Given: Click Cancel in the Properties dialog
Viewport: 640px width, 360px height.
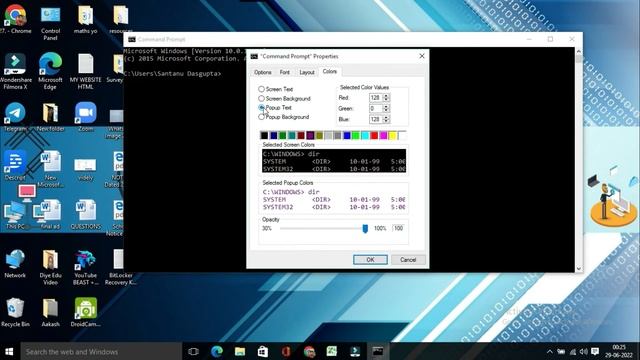Looking at the screenshot, I should click(408, 260).
